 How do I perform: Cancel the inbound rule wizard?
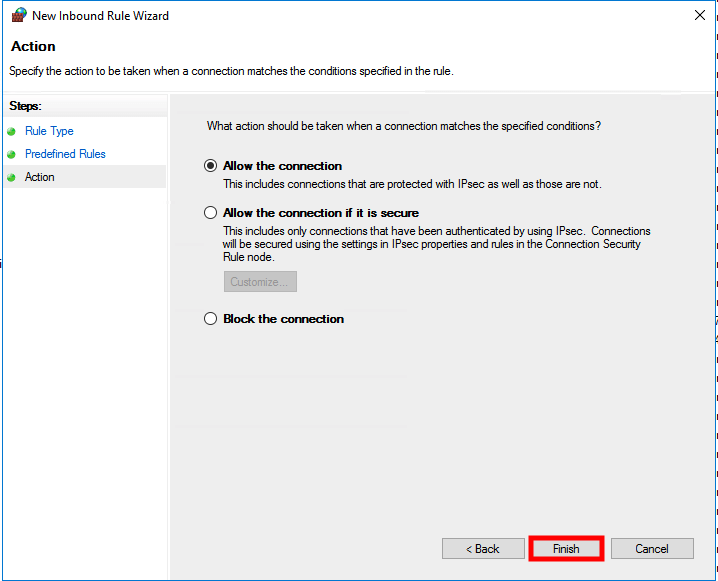(x=652, y=549)
